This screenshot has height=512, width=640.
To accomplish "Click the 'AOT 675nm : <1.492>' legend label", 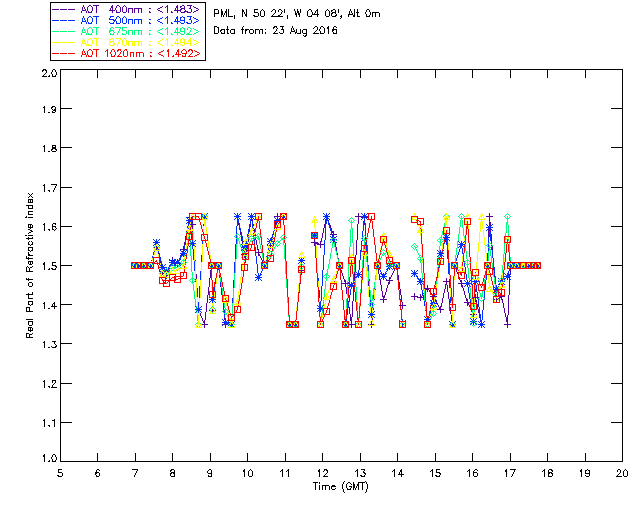I will tap(140, 31).
